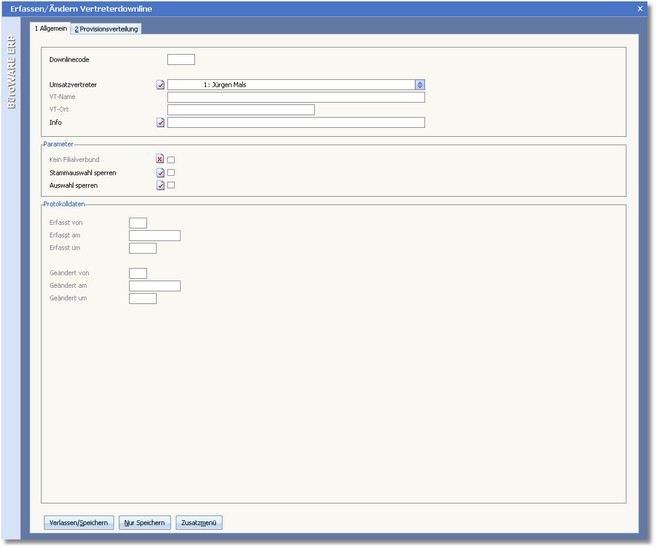Image resolution: width=656 pixels, height=548 pixels.
Task: Click the edit icon beside Info
Action: [161, 123]
